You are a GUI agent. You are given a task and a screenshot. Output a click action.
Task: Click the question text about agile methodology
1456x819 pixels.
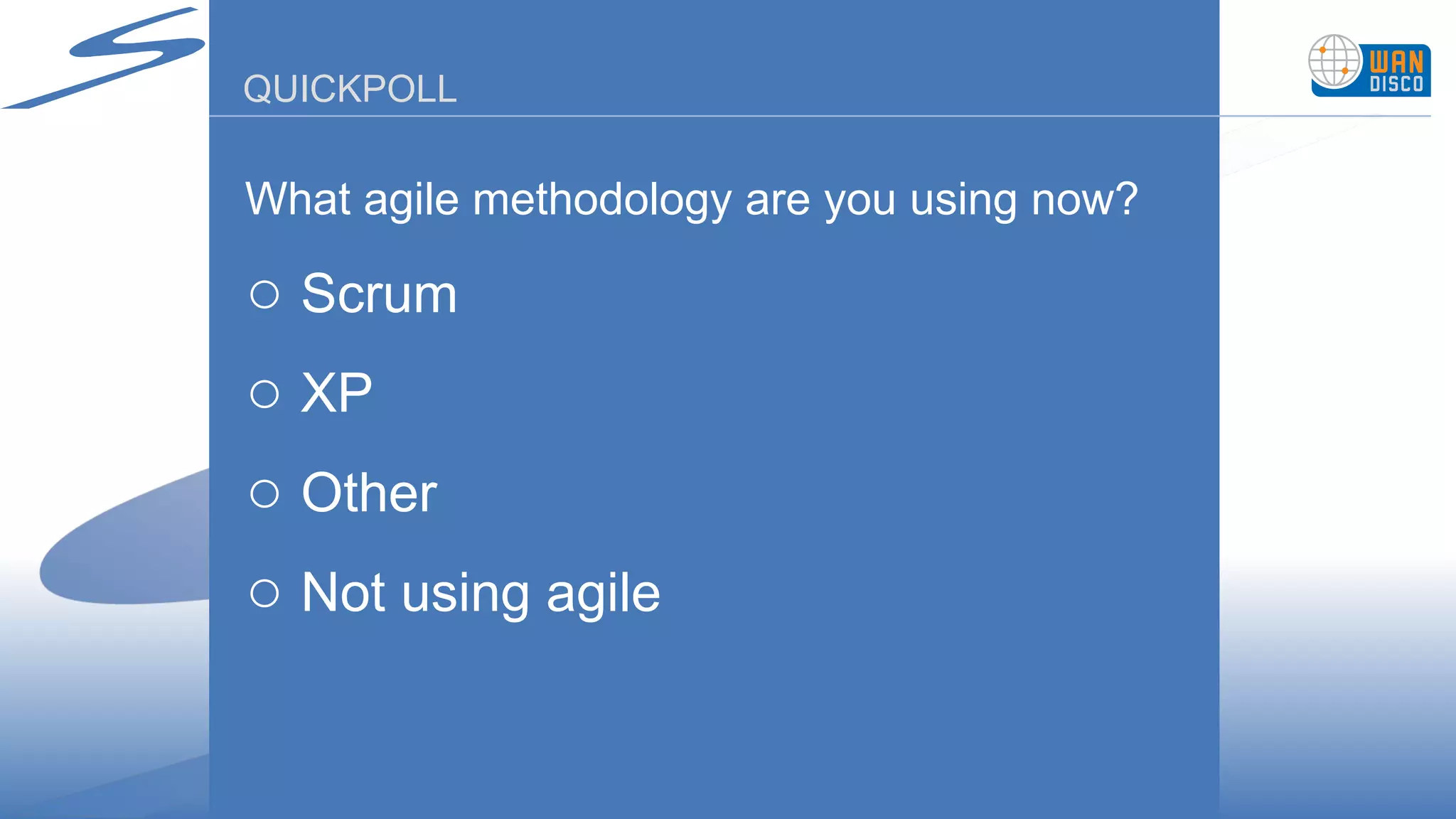692,200
